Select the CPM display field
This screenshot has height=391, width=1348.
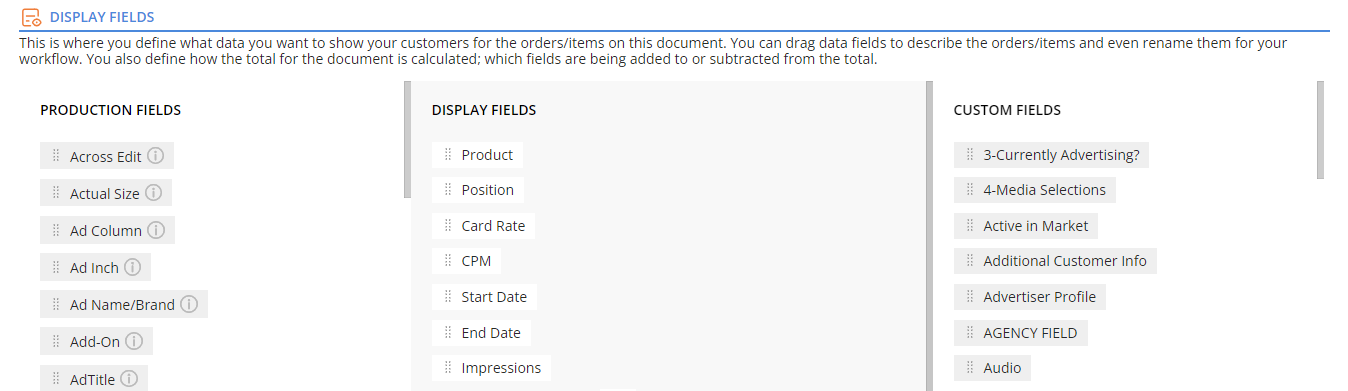(x=467, y=261)
